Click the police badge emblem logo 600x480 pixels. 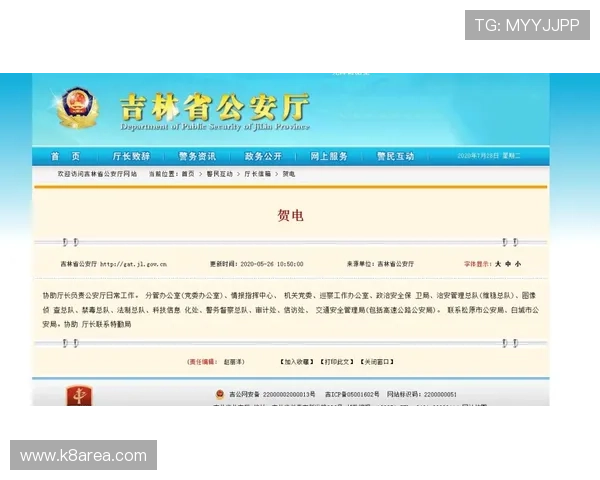click(x=78, y=107)
